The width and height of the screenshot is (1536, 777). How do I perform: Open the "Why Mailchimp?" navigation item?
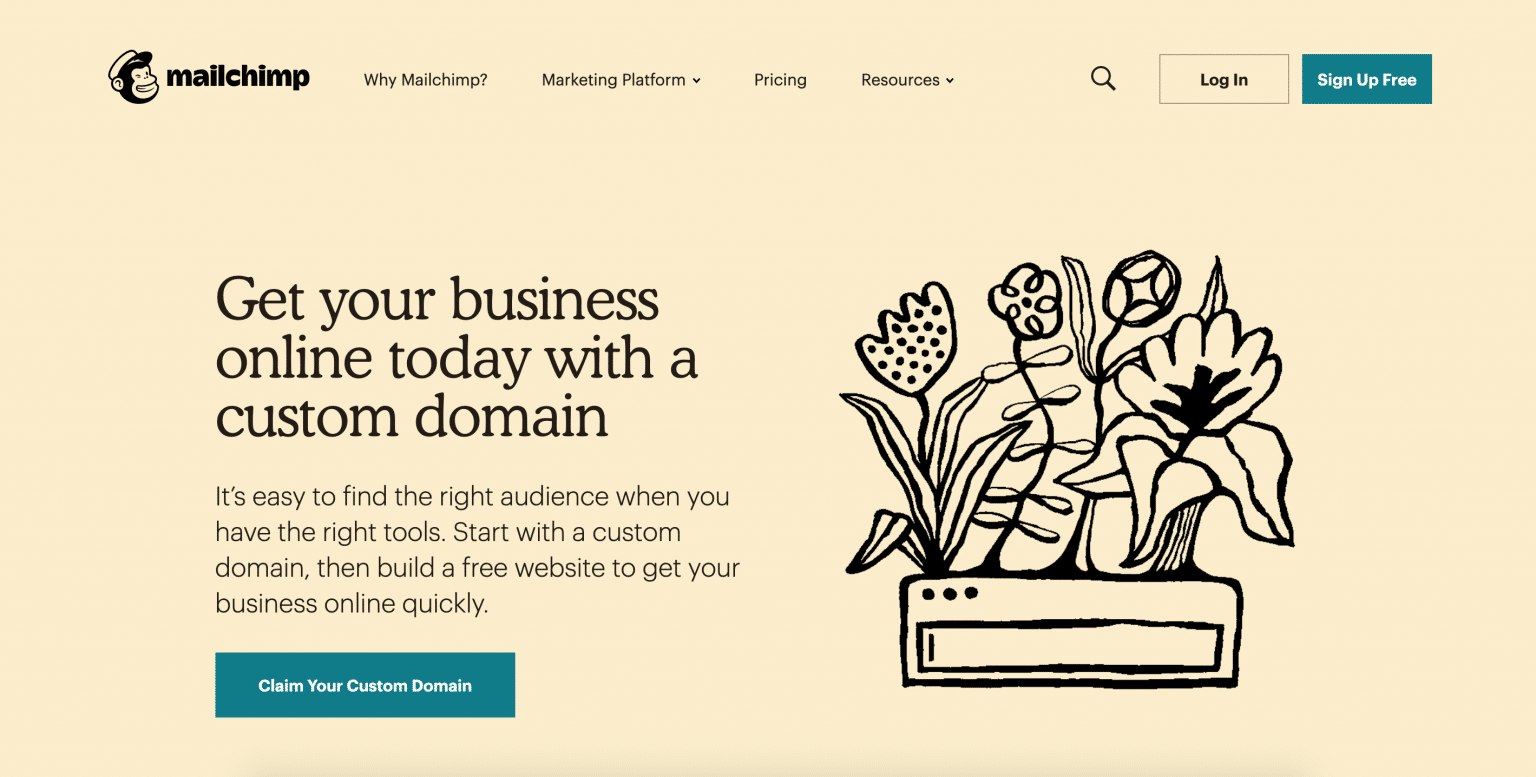point(425,79)
